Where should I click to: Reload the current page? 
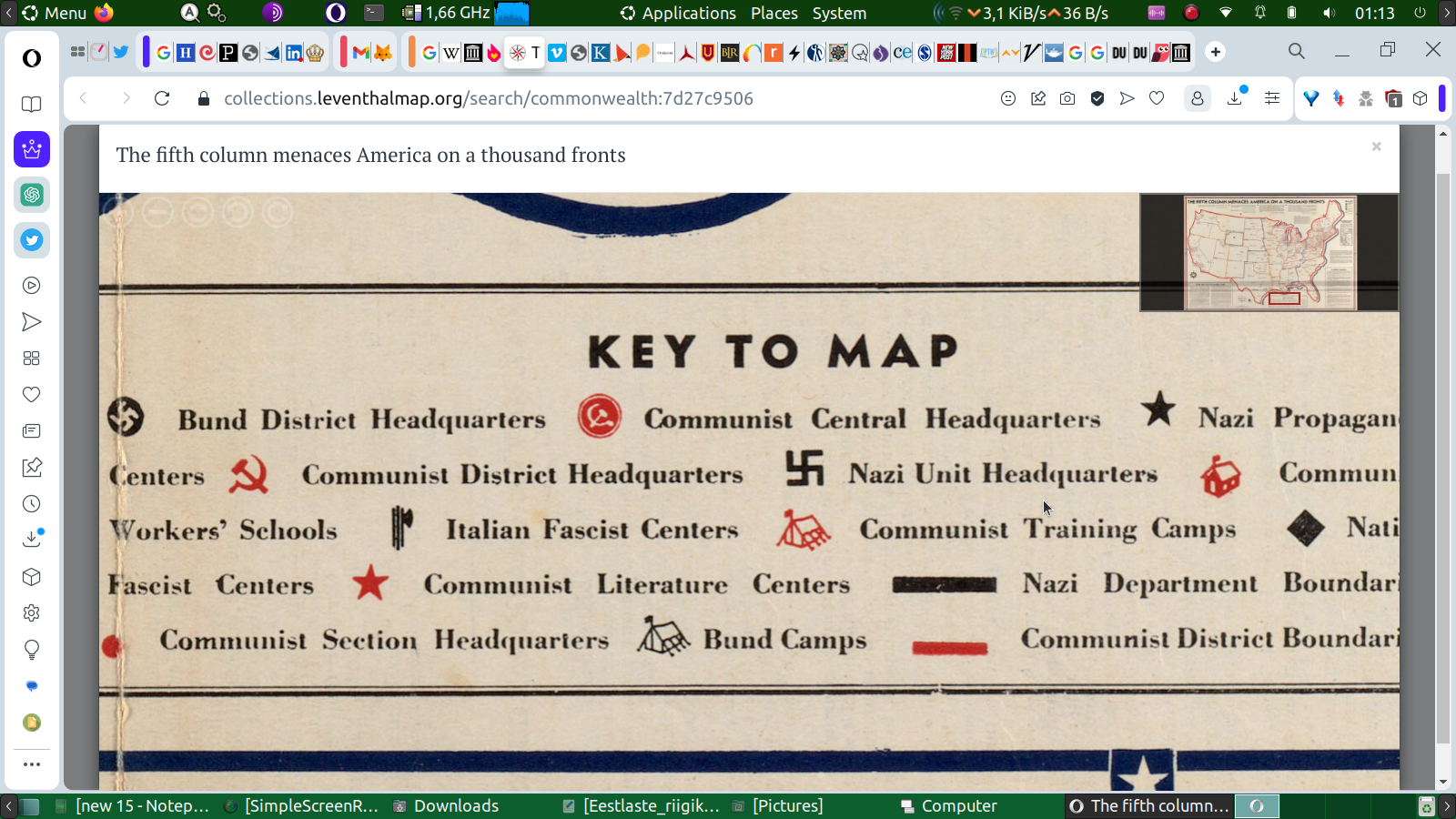(x=162, y=98)
